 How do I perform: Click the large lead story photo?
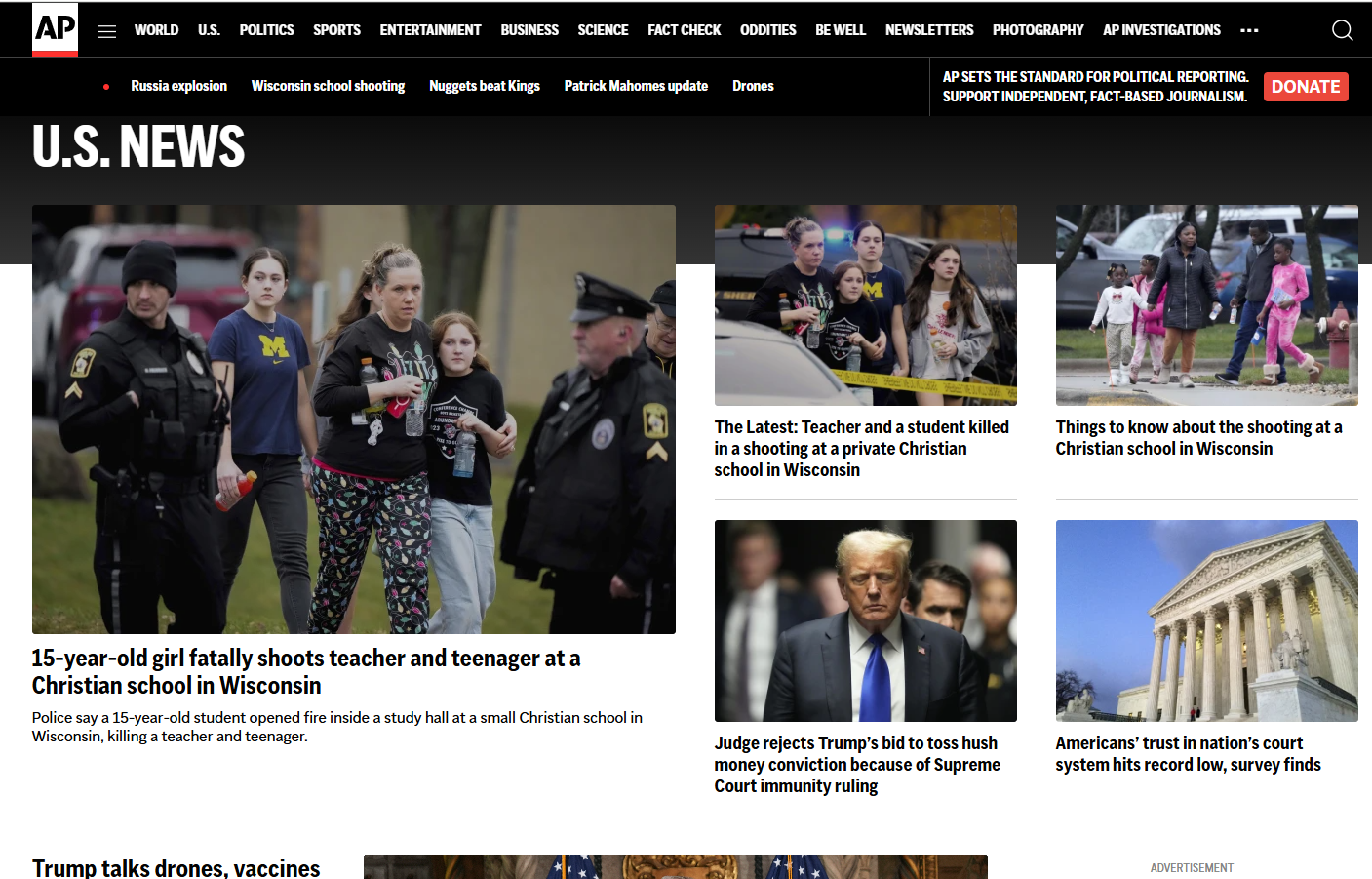pos(353,420)
